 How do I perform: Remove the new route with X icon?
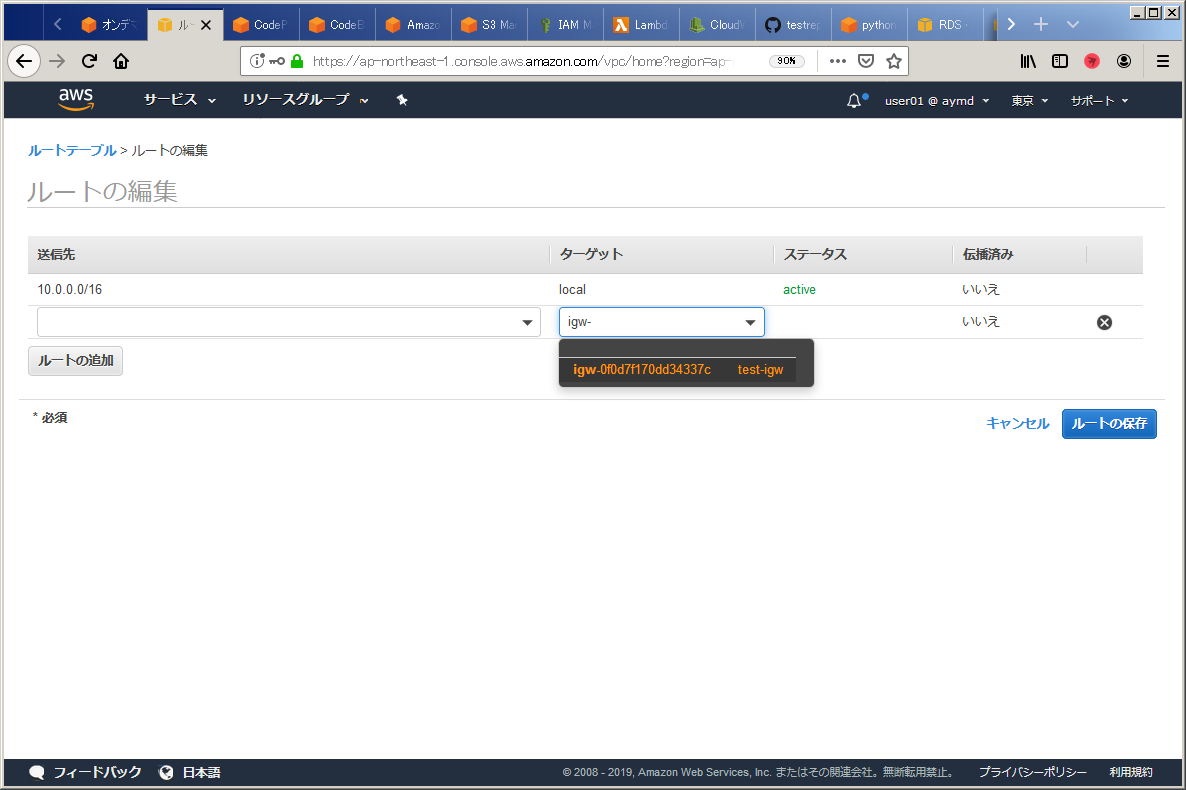[x=1104, y=322]
